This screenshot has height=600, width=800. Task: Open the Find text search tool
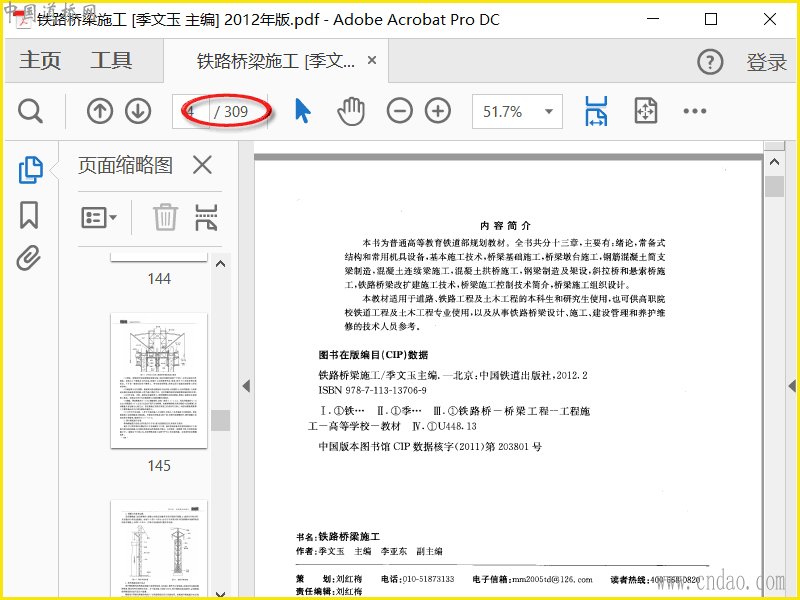(30, 111)
